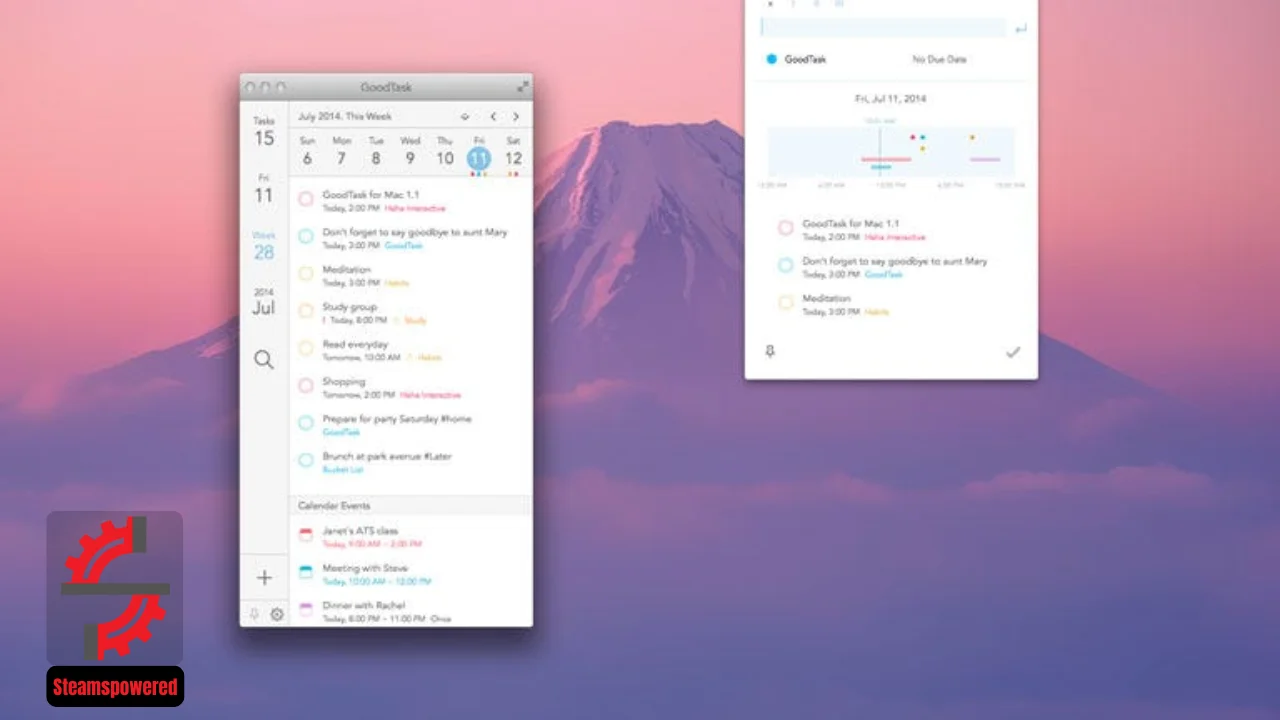Open settings gear in GoodTask window

click(x=277, y=614)
